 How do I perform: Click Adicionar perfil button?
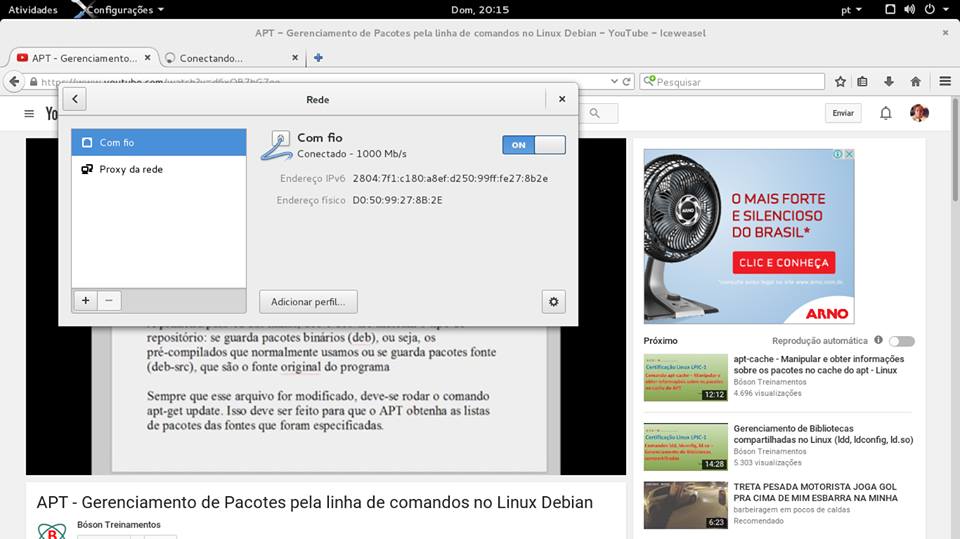(x=308, y=301)
